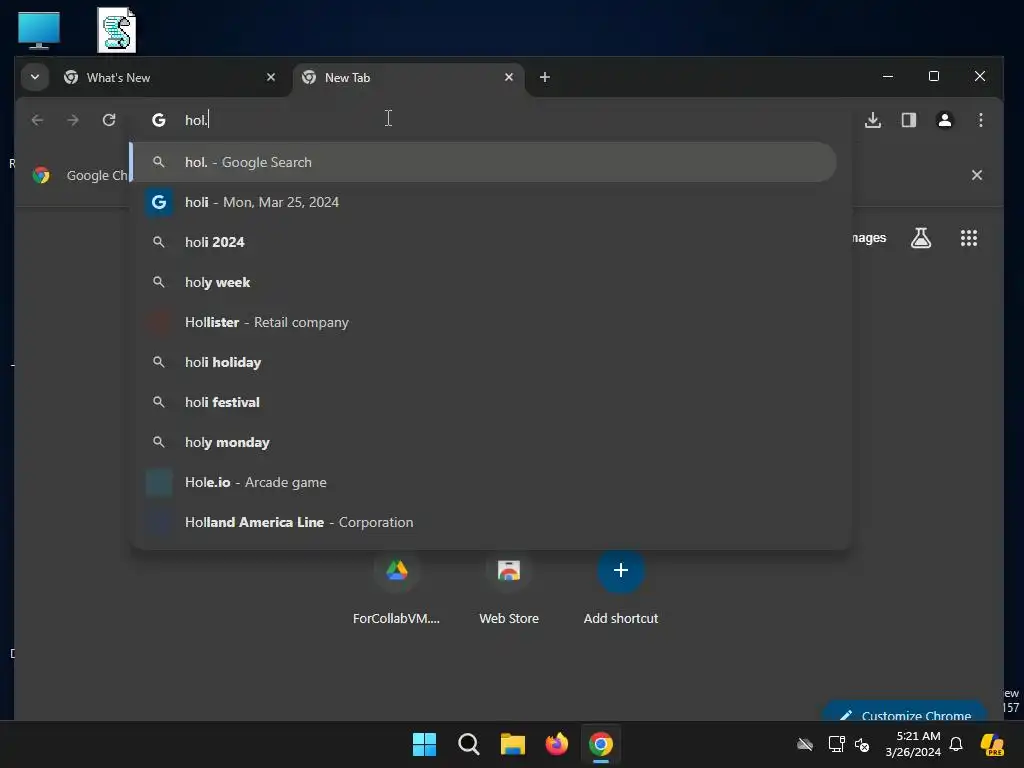Choose 'Holland America Line' suggestion
This screenshot has height=768, width=1024.
point(483,522)
